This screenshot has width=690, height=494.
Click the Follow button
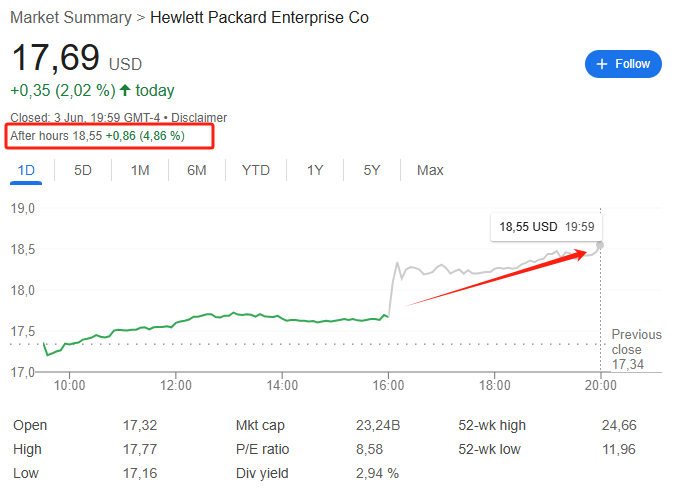click(x=623, y=64)
